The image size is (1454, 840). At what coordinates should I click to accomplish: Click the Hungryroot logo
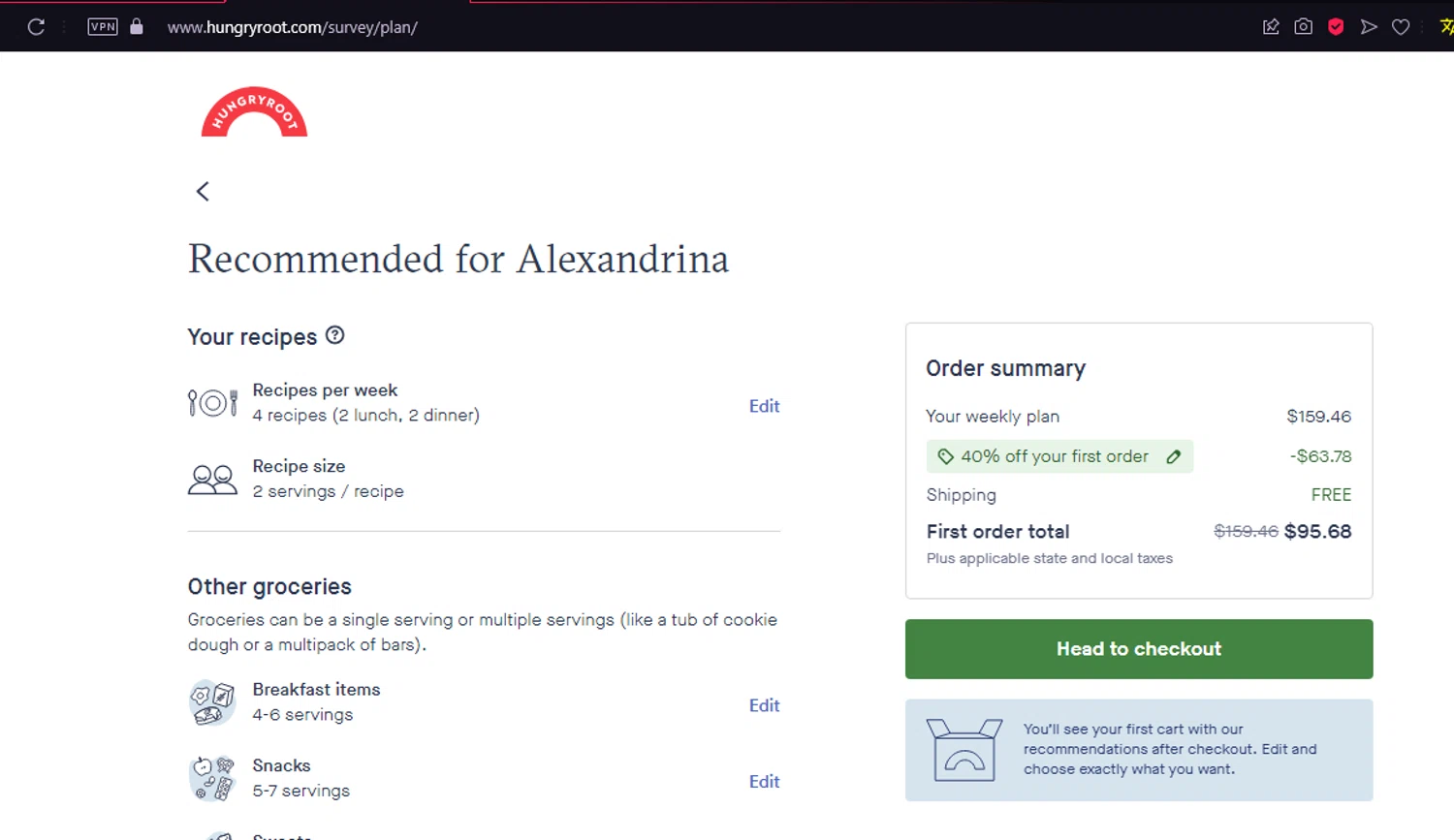click(x=254, y=112)
